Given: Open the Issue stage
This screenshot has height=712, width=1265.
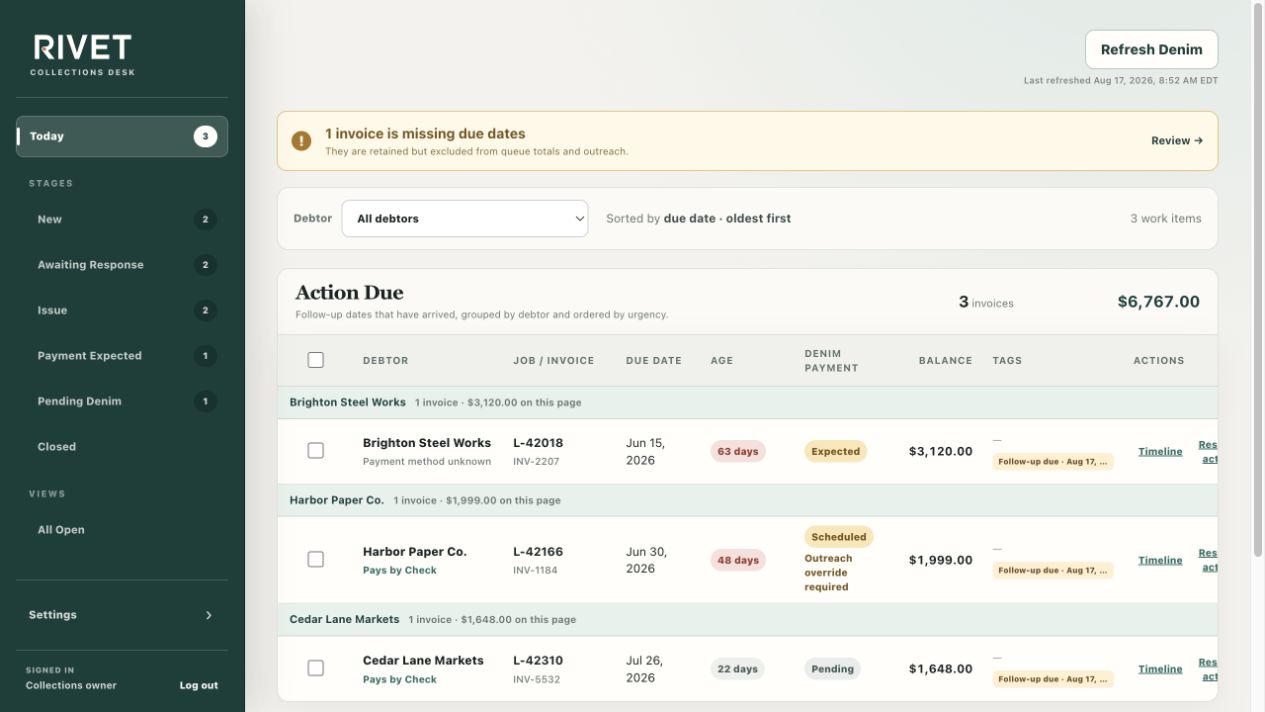Looking at the screenshot, I should click(x=122, y=311).
